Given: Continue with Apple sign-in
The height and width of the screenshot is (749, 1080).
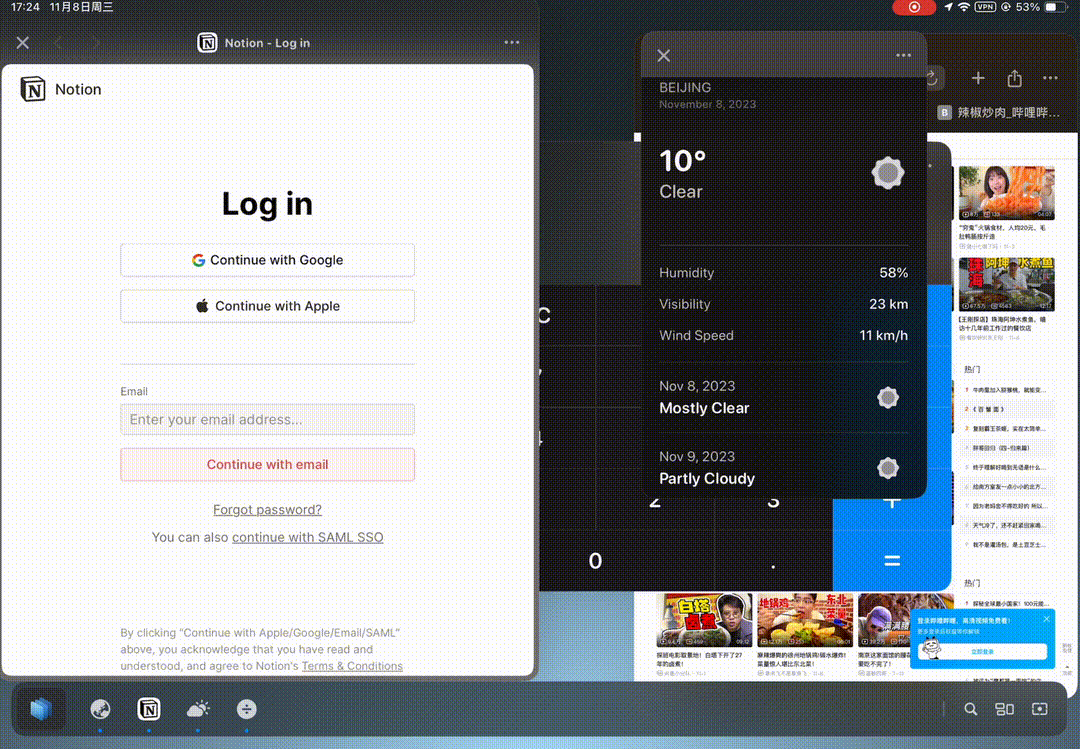Looking at the screenshot, I should click(267, 306).
